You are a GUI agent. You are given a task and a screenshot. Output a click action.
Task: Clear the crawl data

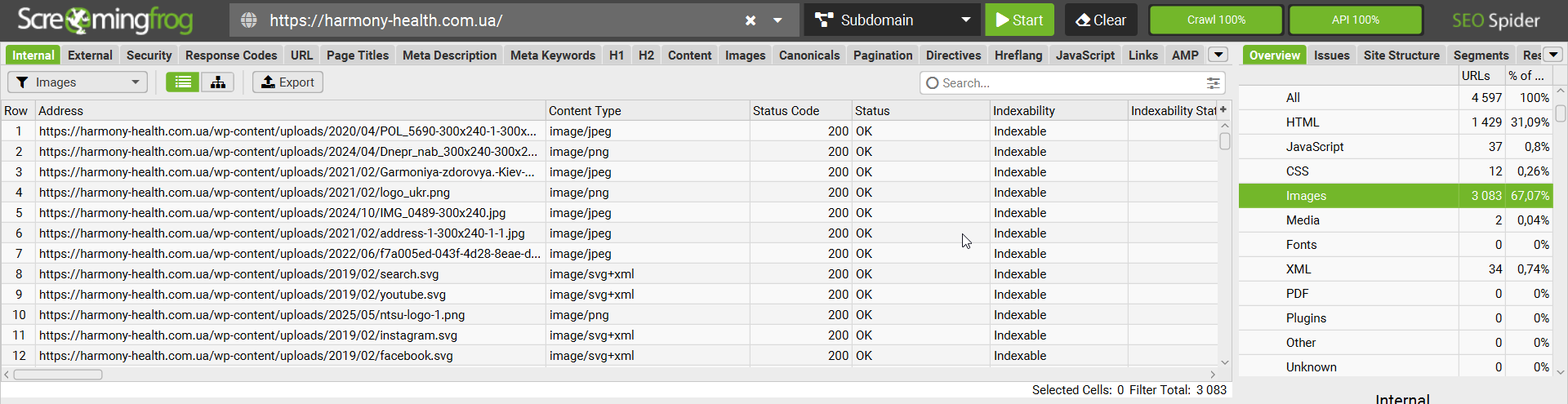tap(1100, 20)
